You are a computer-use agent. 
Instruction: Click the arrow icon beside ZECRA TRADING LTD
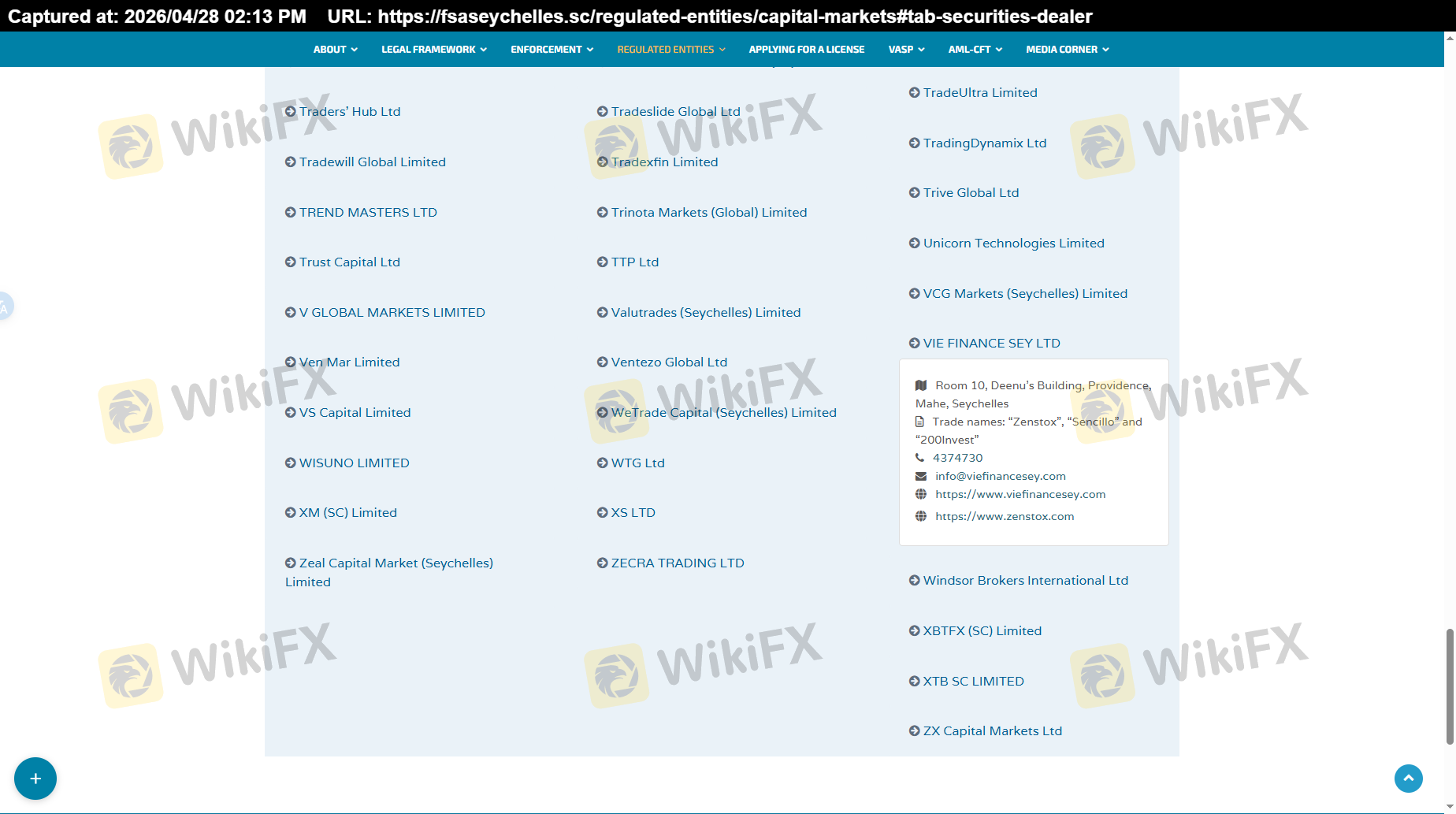[603, 563]
